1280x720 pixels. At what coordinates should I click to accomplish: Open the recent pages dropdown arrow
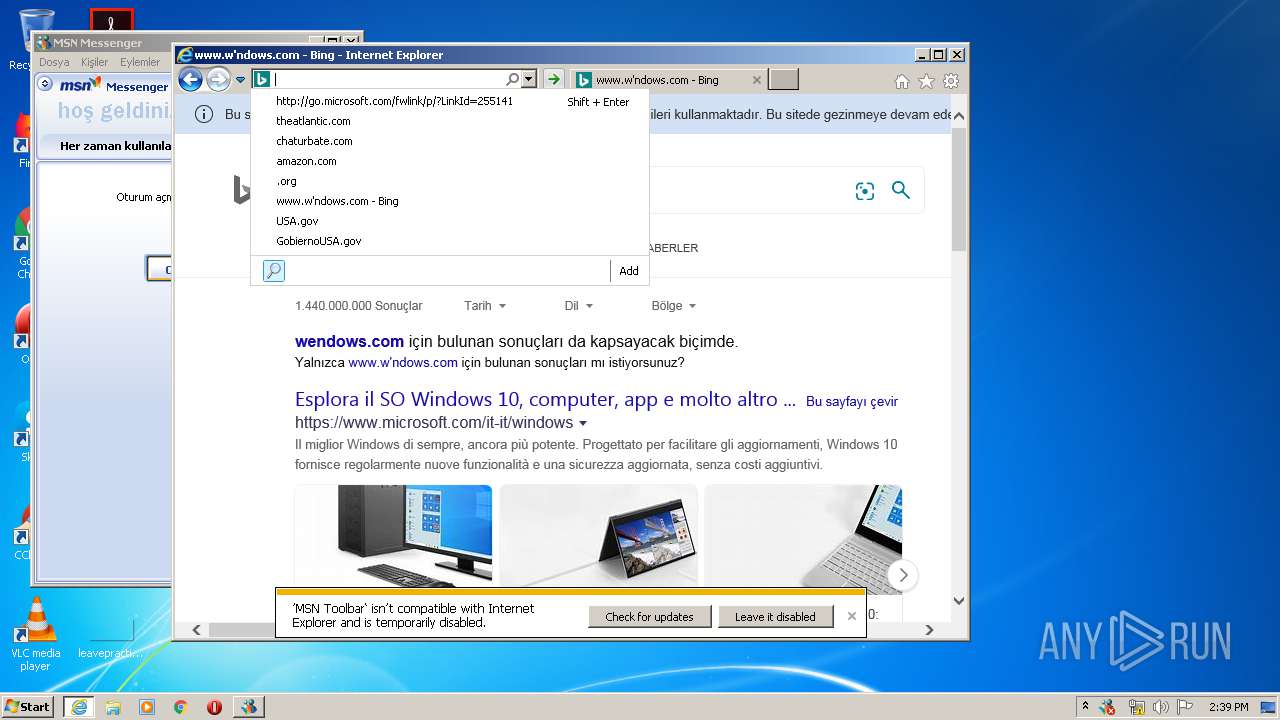point(240,80)
